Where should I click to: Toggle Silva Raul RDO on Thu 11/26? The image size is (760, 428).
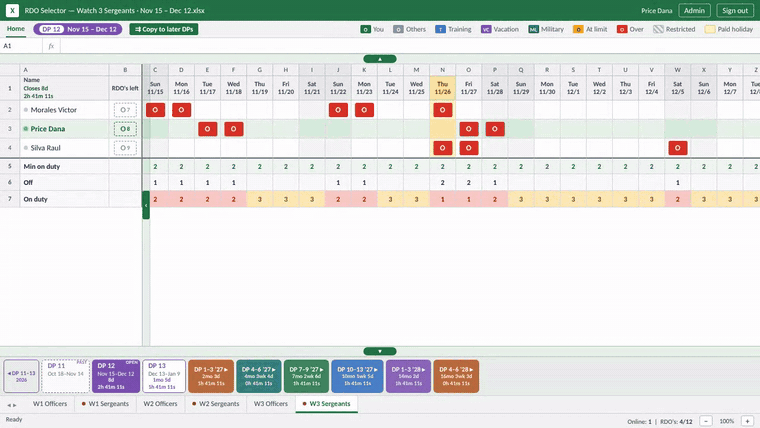[443, 148]
